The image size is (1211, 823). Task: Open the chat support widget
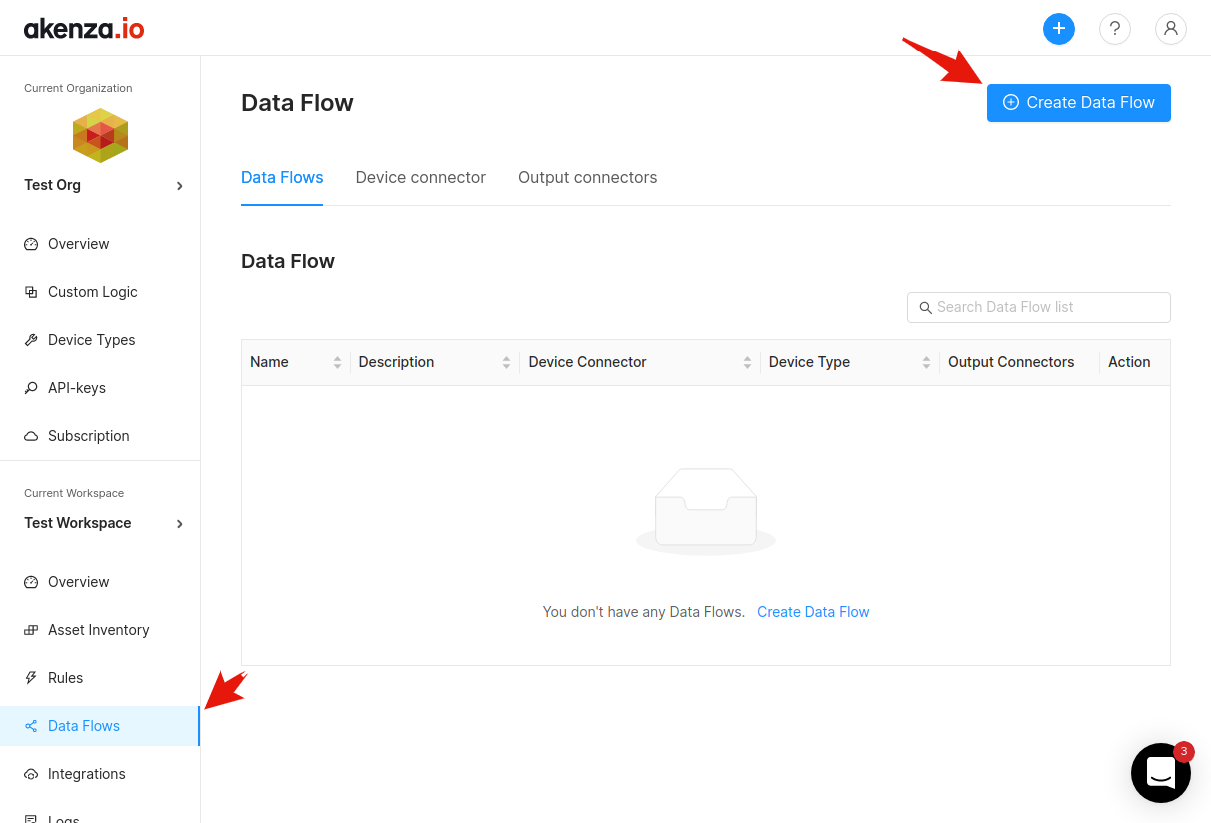(x=1160, y=773)
